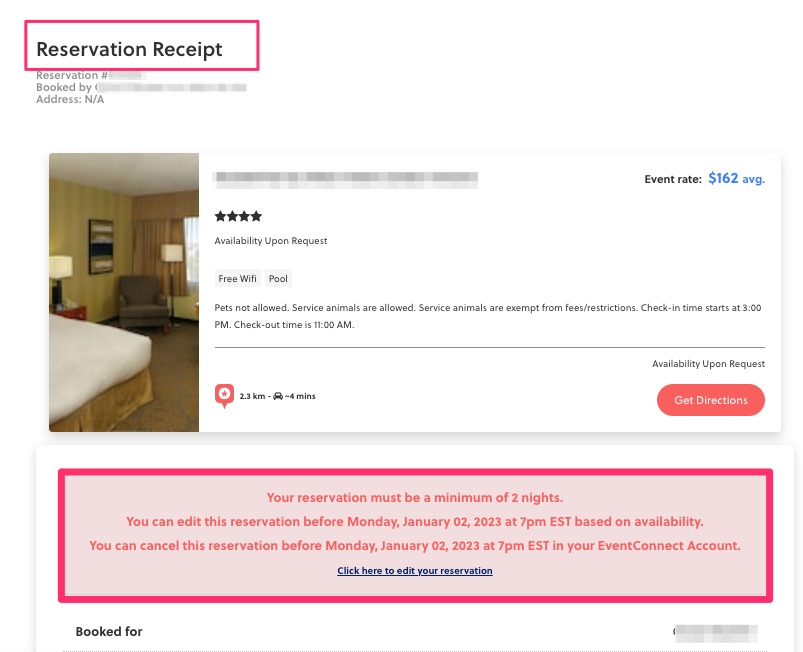This screenshot has height=652, width=803.
Task: Click the Get Directions button
Action: 710,400
